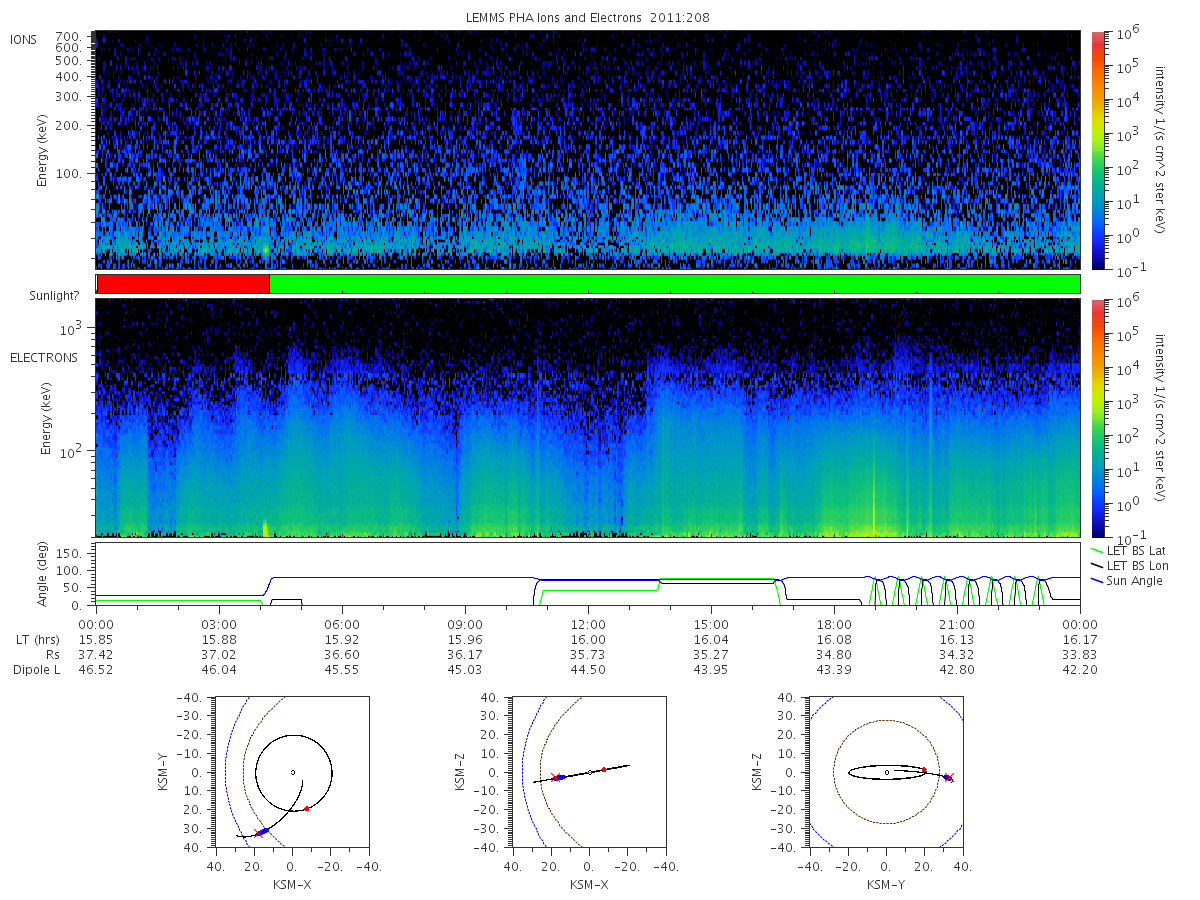1200x900 pixels.
Task: Click the LET BS Lon legend entry
Action: click(x=1130, y=566)
